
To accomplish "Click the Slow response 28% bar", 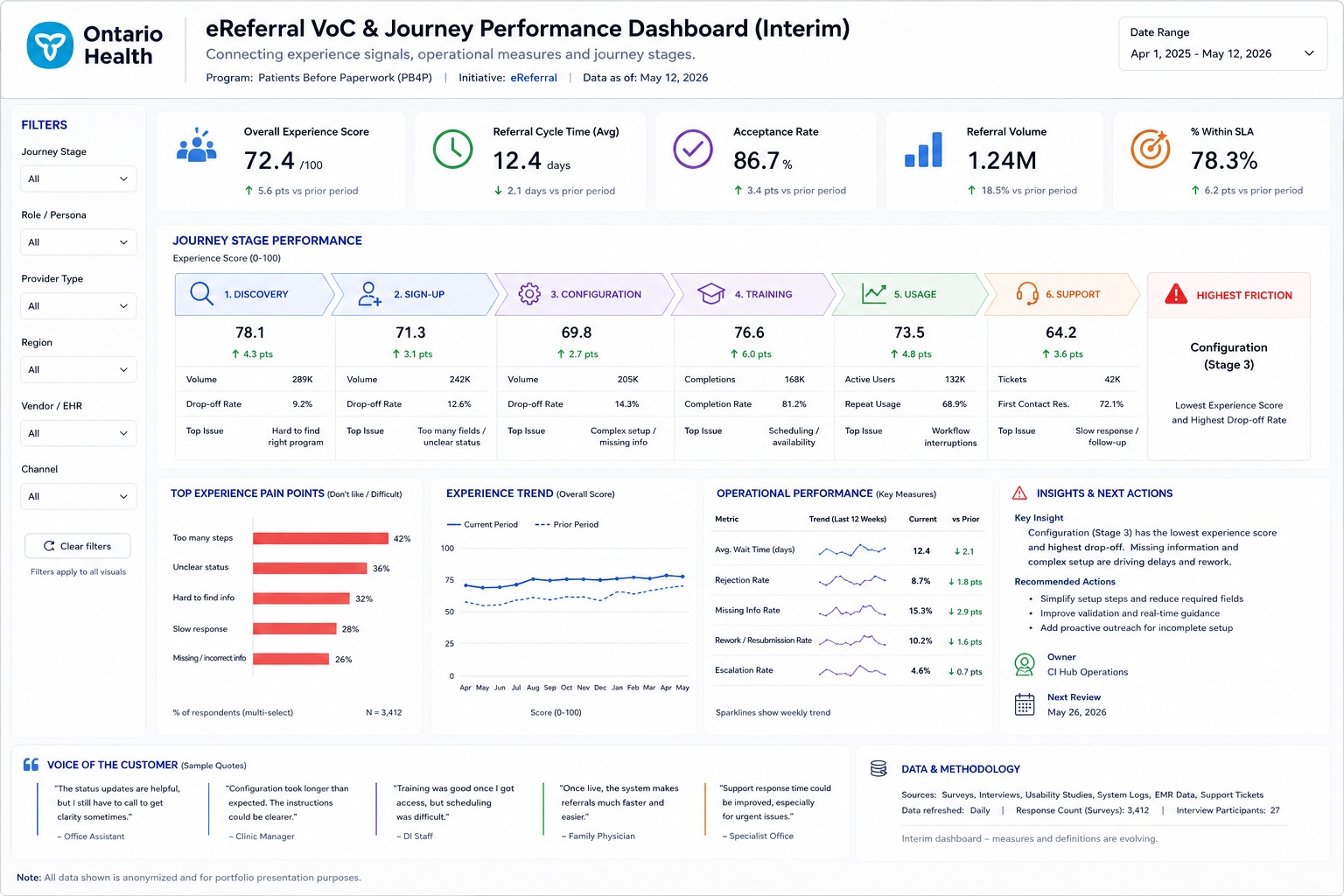I will pos(295,628).
